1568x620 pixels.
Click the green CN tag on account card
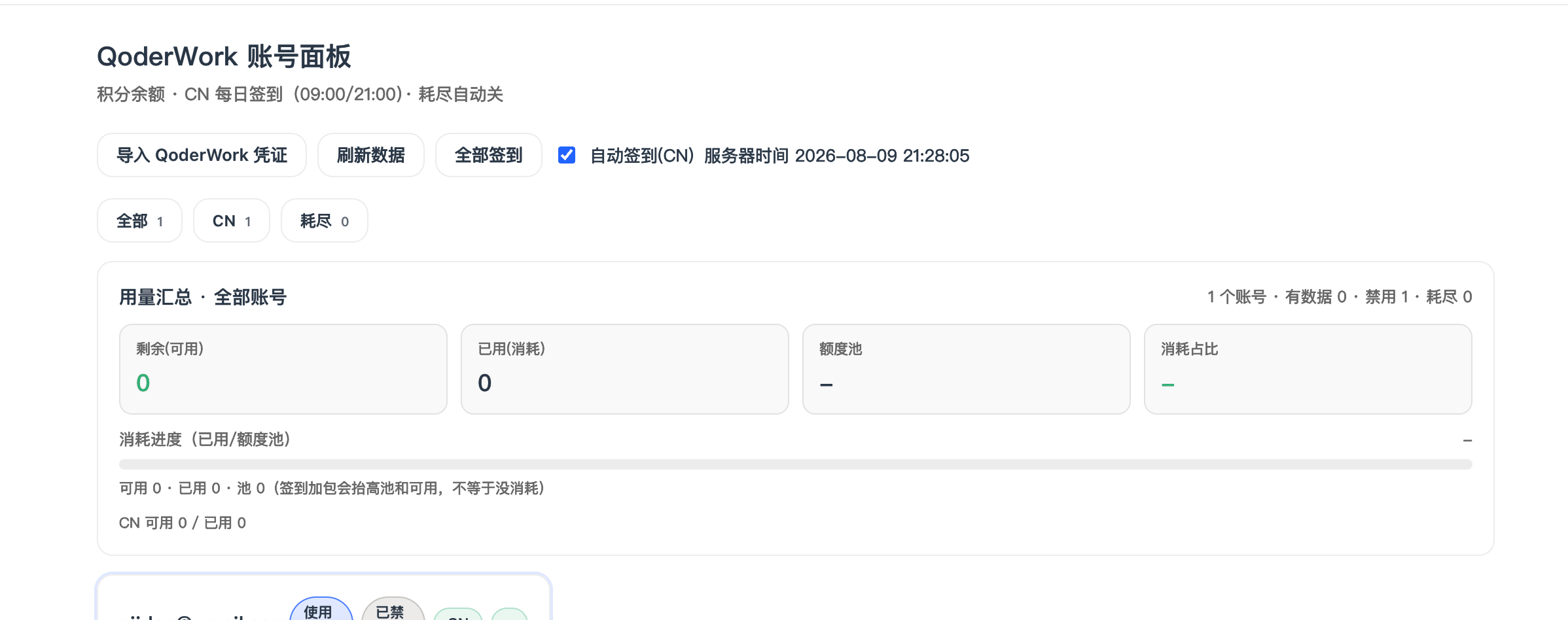(x=458, y=615)
